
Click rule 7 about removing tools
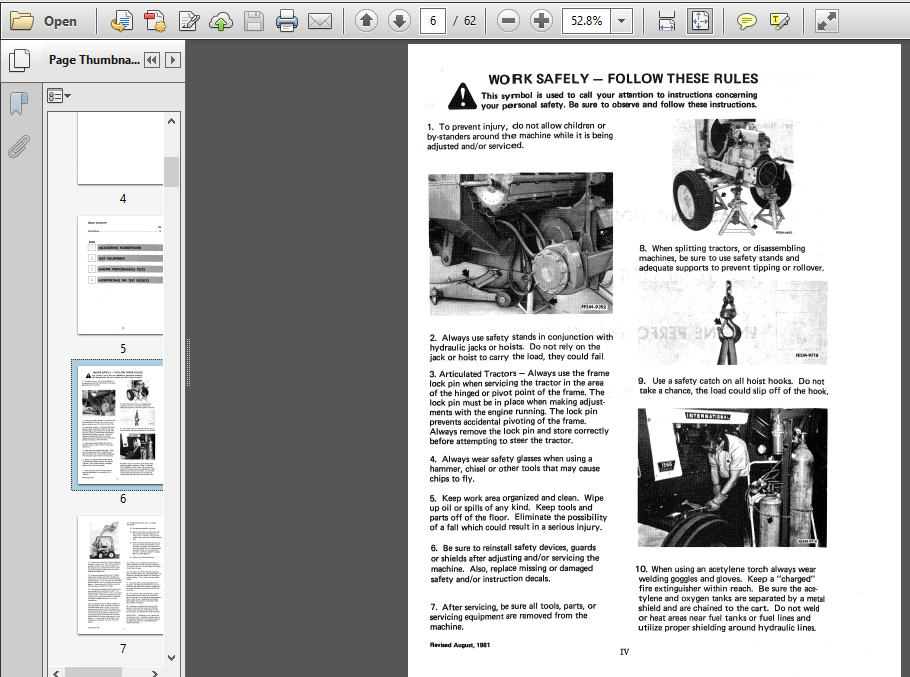tap(512, 617)
